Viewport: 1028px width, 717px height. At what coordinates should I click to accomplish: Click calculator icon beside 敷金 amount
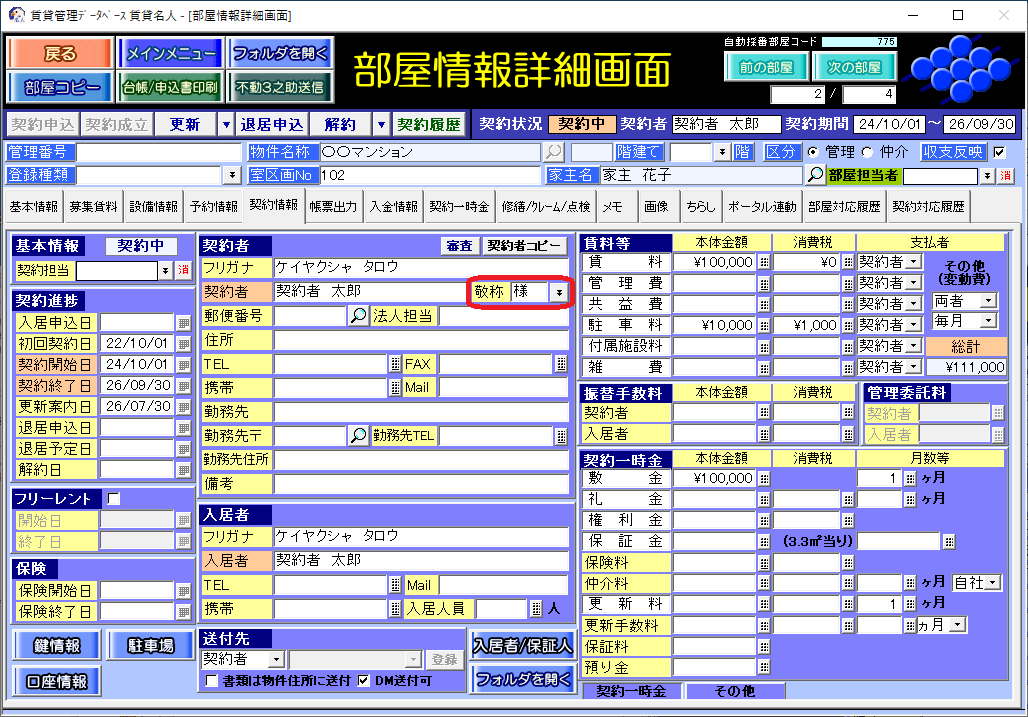tap(764, 478)
